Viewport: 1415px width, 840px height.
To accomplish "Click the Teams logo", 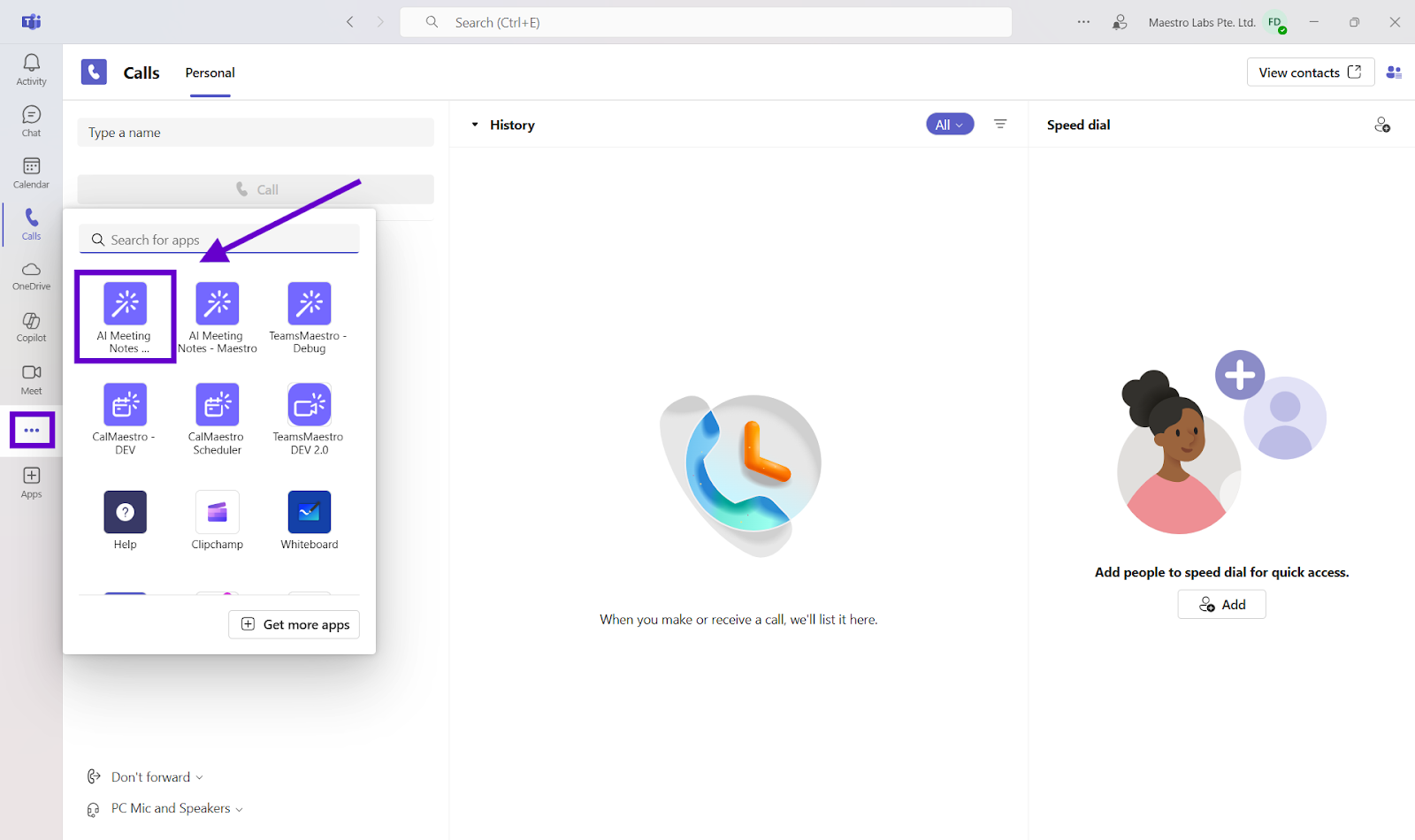I will pos(31,22).
